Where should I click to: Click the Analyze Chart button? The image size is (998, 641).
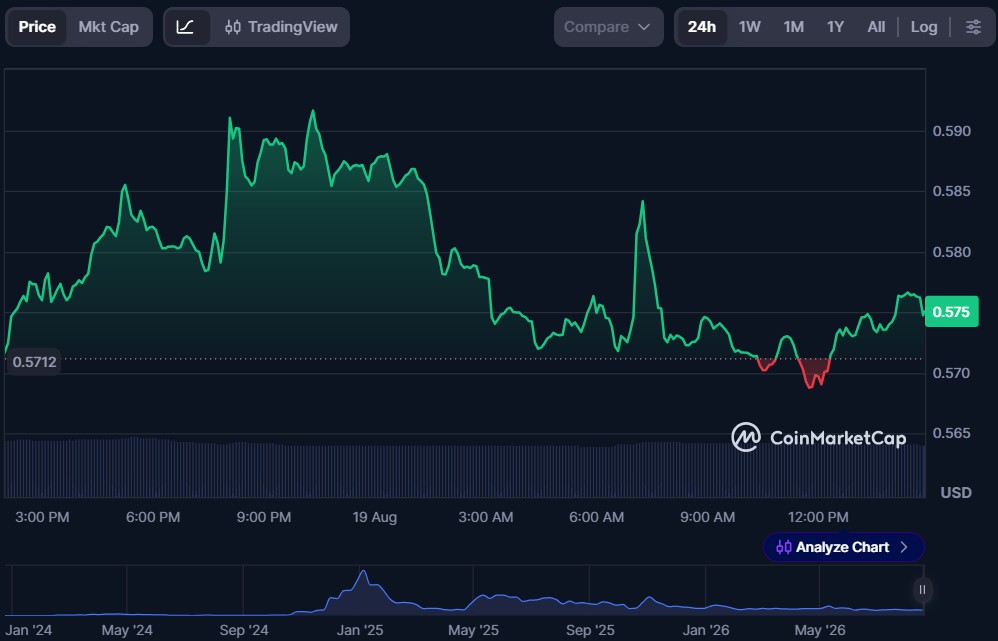click(x=843, y=547)
